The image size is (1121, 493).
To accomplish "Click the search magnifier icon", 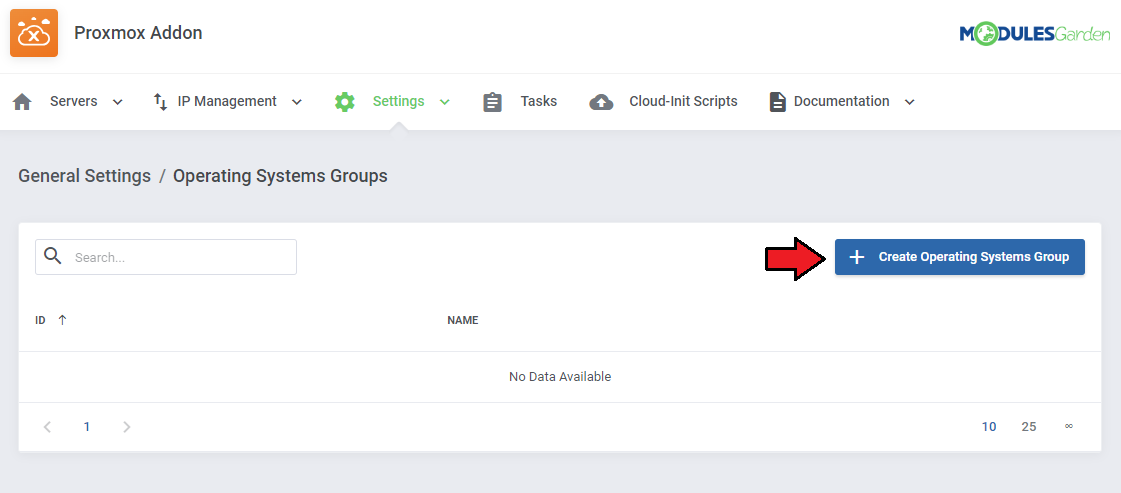I will (x=53, y=256).
